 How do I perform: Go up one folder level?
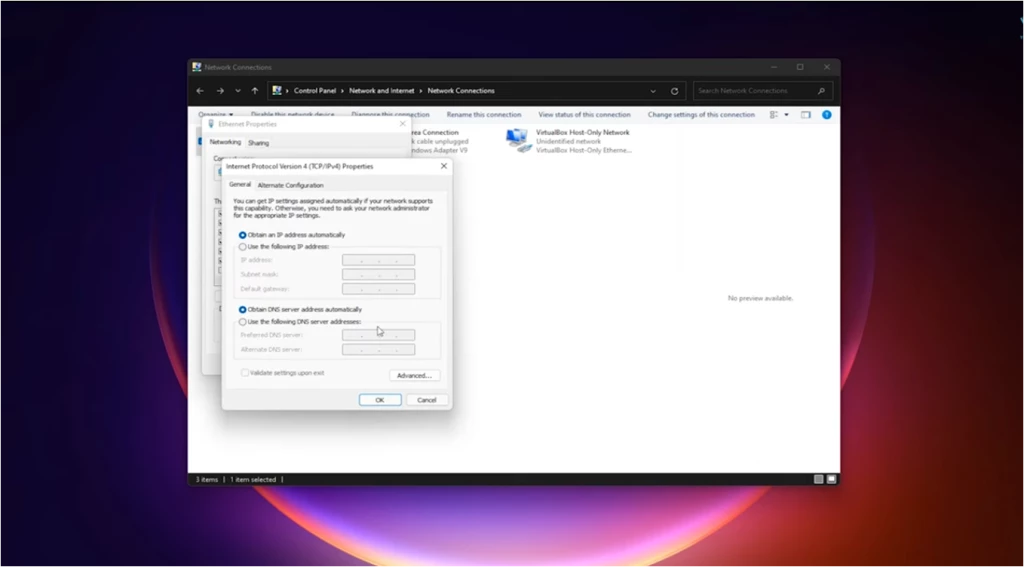[255, 91]
